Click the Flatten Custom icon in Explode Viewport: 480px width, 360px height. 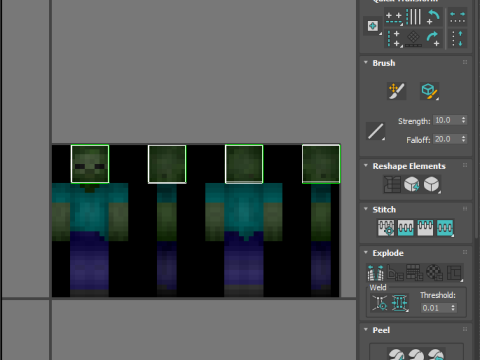[455, 273]
